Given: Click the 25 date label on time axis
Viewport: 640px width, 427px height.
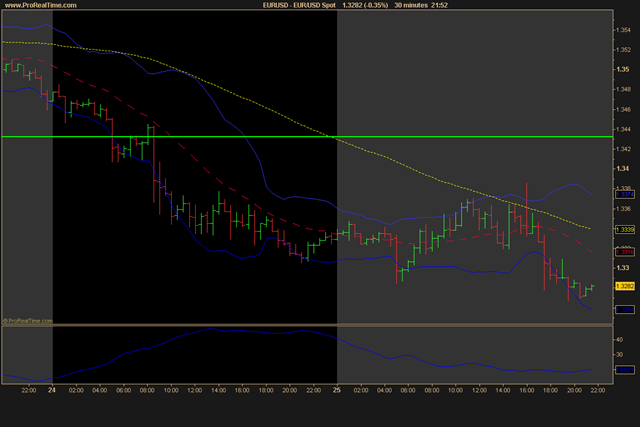Looking at the screenshot, I should pyautogui.click(x=337, y=390).
